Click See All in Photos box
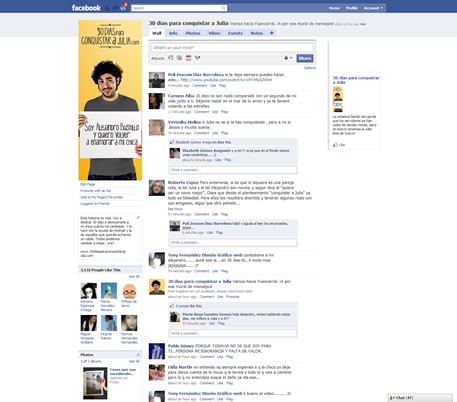The height and width of the screenshot is (402, 457). [x=134, y=361]
